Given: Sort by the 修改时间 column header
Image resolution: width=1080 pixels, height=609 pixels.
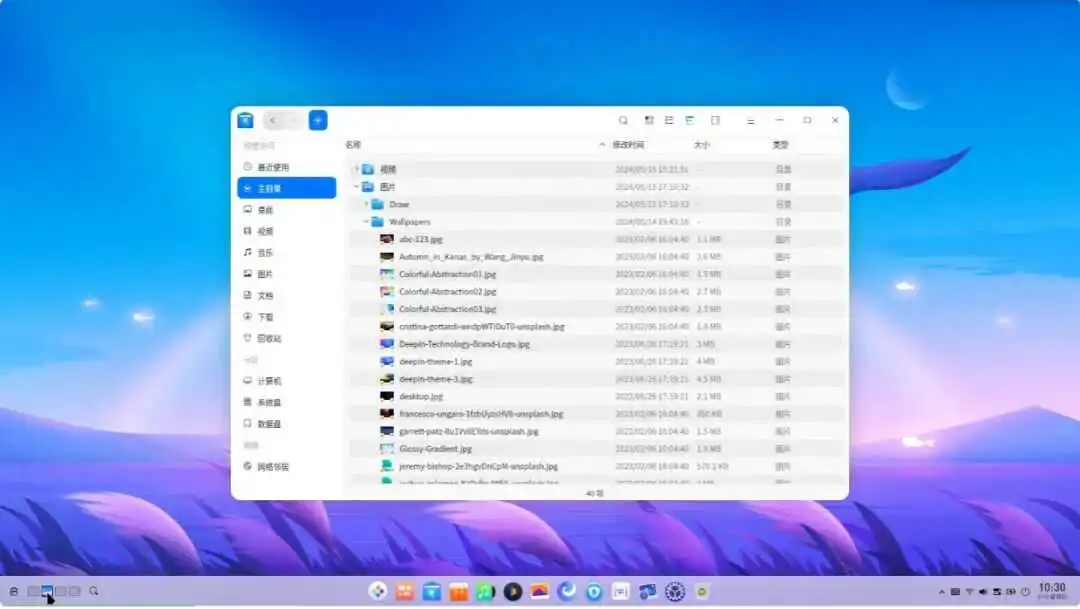Looking at the screenshot, I should [629, 145].
